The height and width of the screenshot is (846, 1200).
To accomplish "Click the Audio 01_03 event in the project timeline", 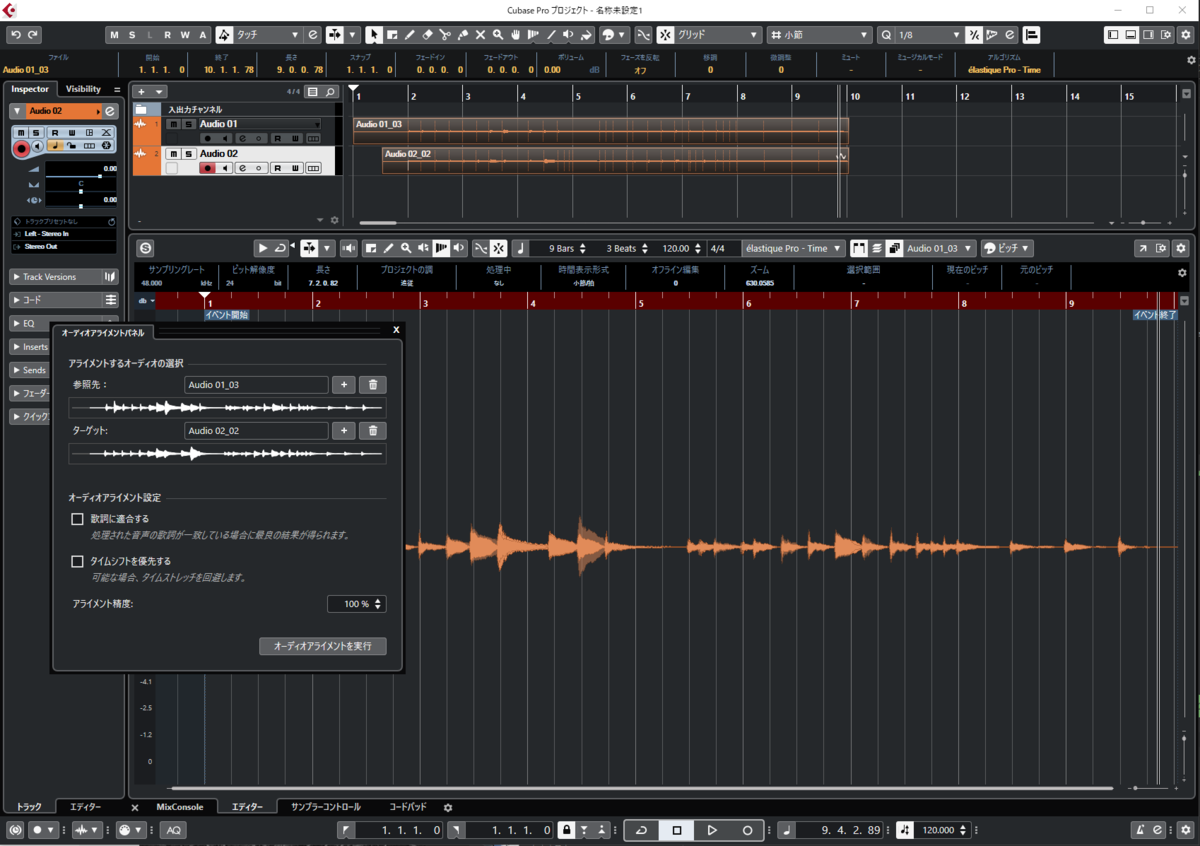I will click(600, 131).
